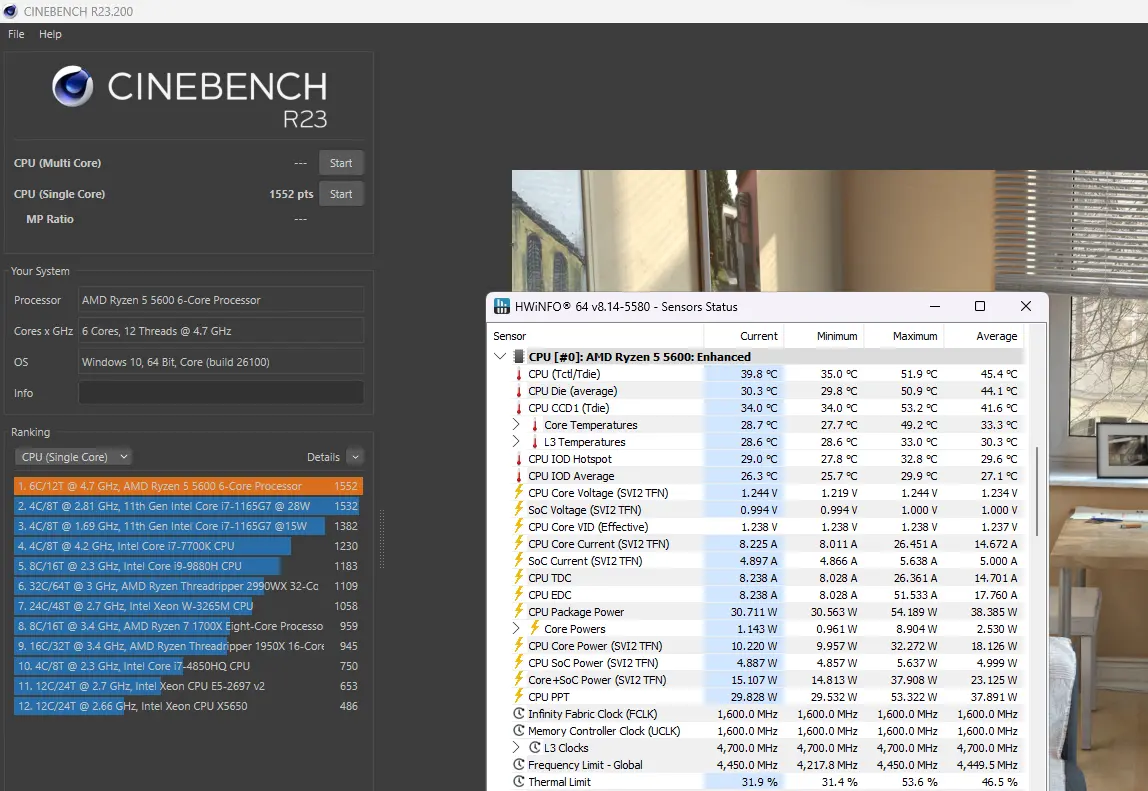Viewport: 1148px width, 791px height.
Task: Click the lightning icon for CPU Core VID
Action: [519, 526]
